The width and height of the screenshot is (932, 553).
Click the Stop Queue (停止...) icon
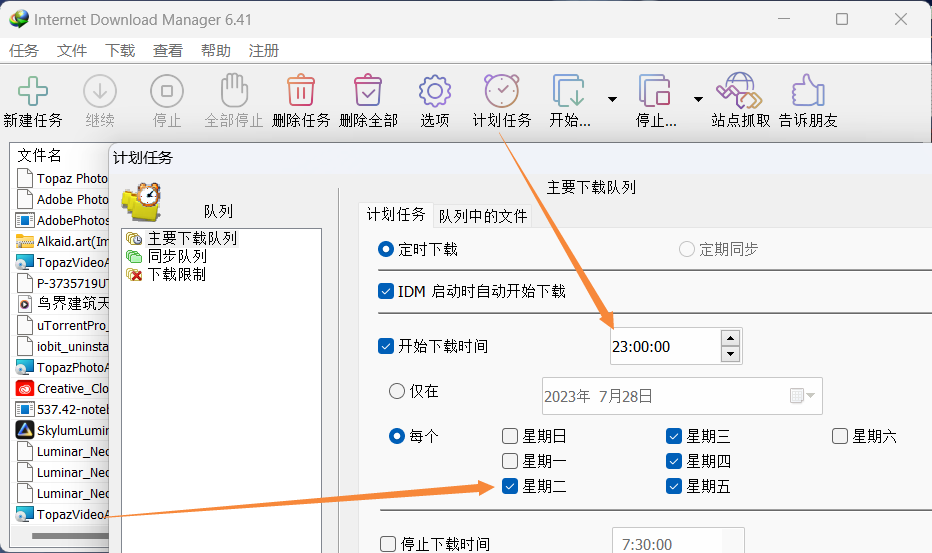(655, 90)
